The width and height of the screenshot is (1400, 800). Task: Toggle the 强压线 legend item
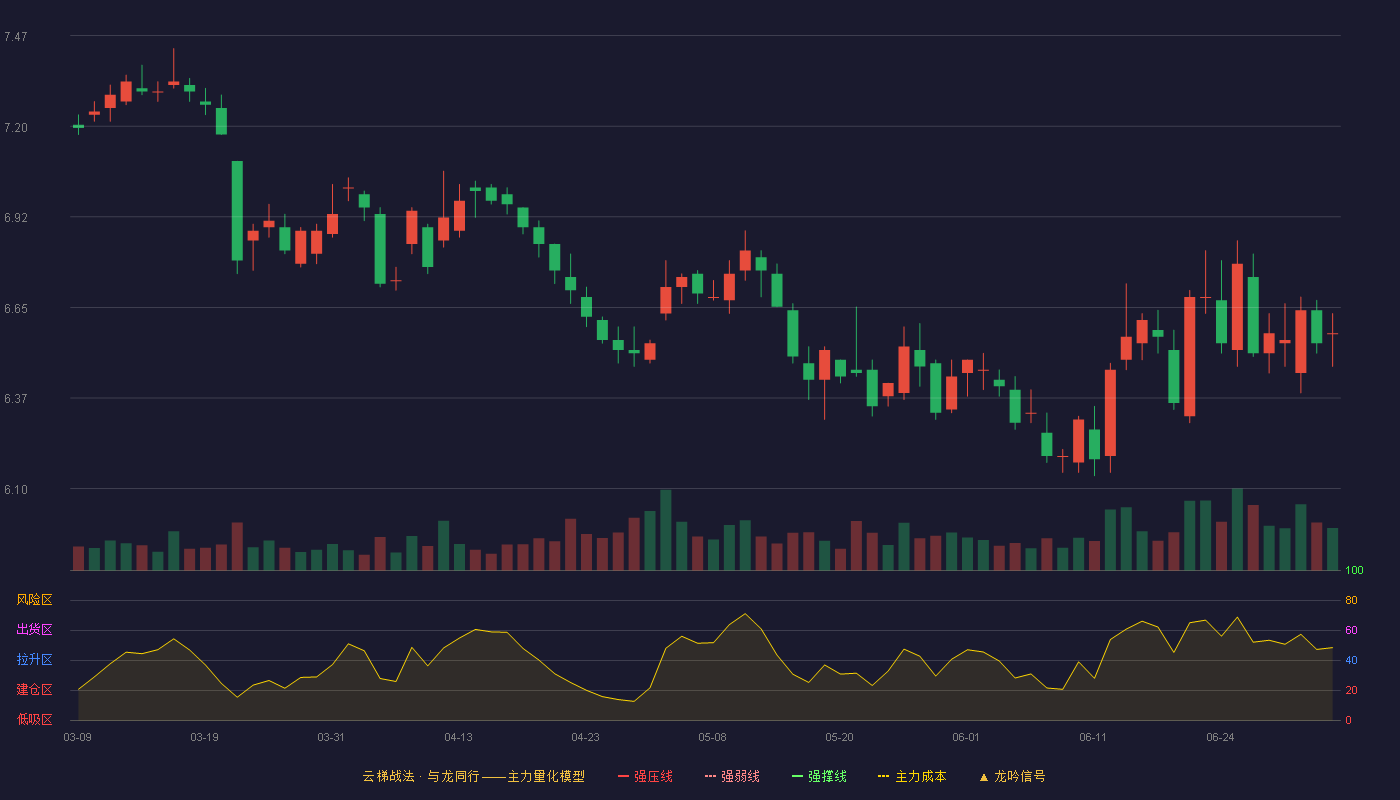pyautogui.click(x=645, y=776)
